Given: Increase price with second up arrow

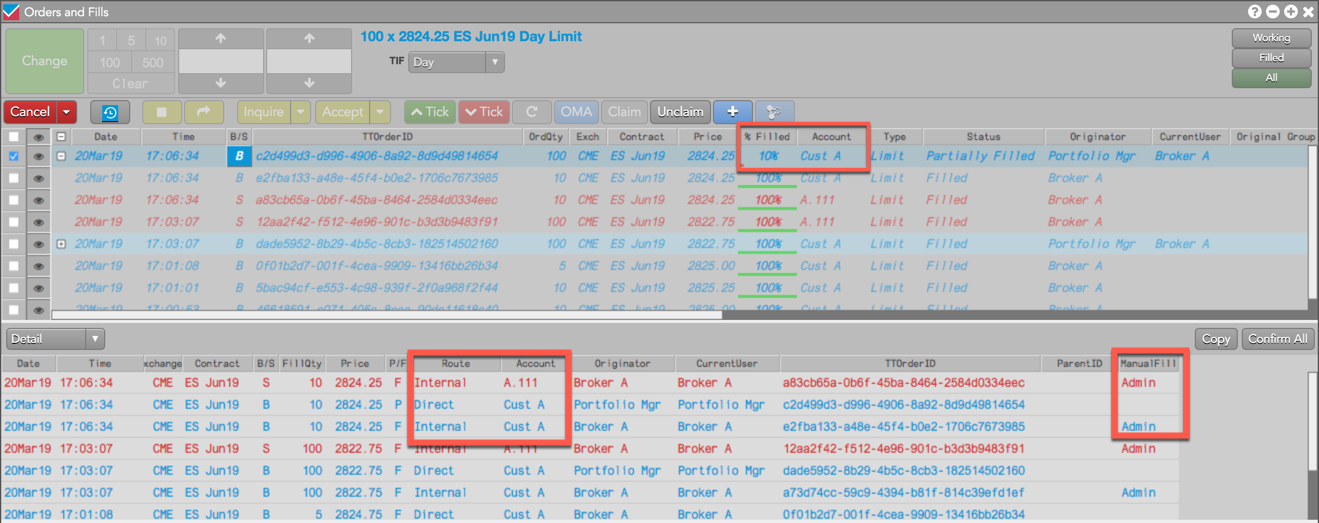Looking at the screenshot, I should (308, 38).
